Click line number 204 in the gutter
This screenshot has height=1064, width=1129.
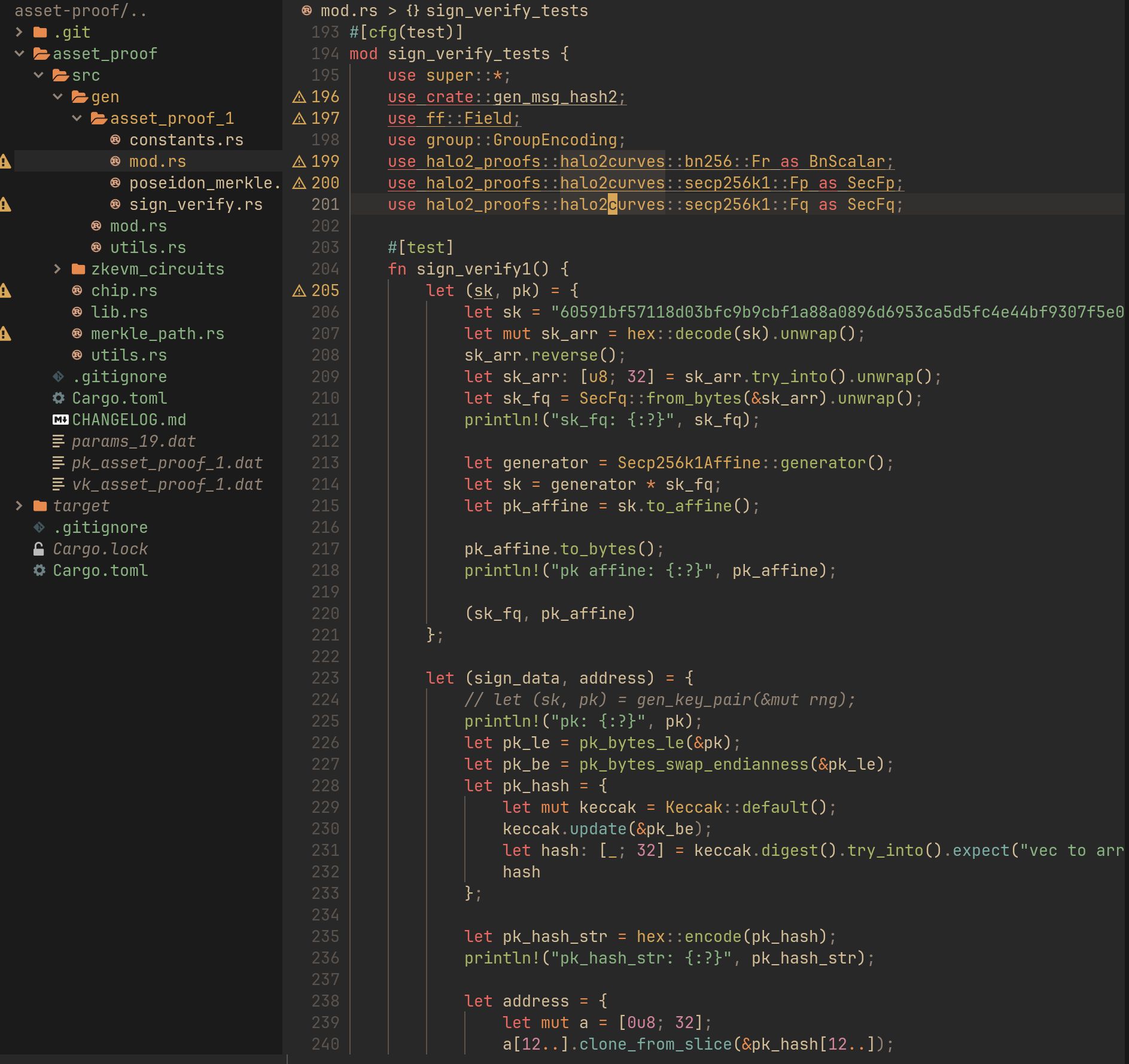click(x=325, y=269)
